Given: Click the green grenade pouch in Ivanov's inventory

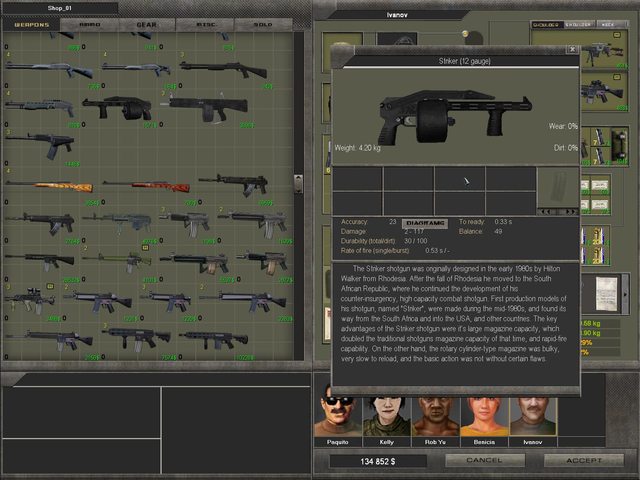Looking at the screenshot, I should click(620, 145).
